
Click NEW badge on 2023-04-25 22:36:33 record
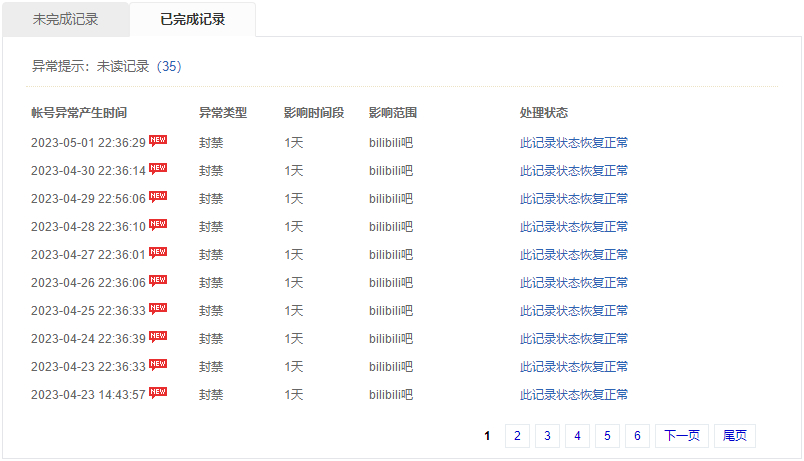pyautogui.click(x=158, y=309)
